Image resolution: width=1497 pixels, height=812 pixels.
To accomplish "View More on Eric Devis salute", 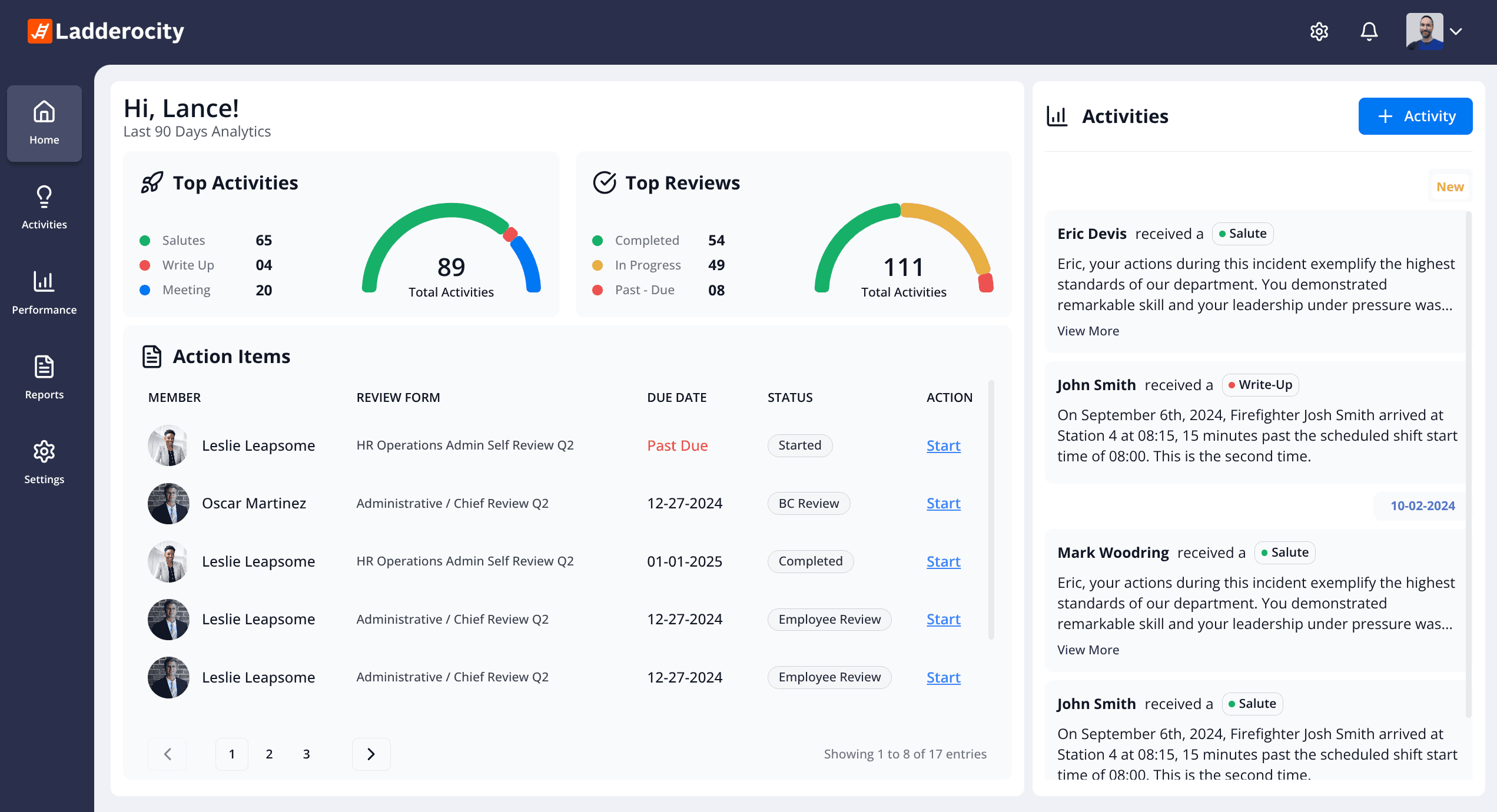I will tap(1088, 331).
